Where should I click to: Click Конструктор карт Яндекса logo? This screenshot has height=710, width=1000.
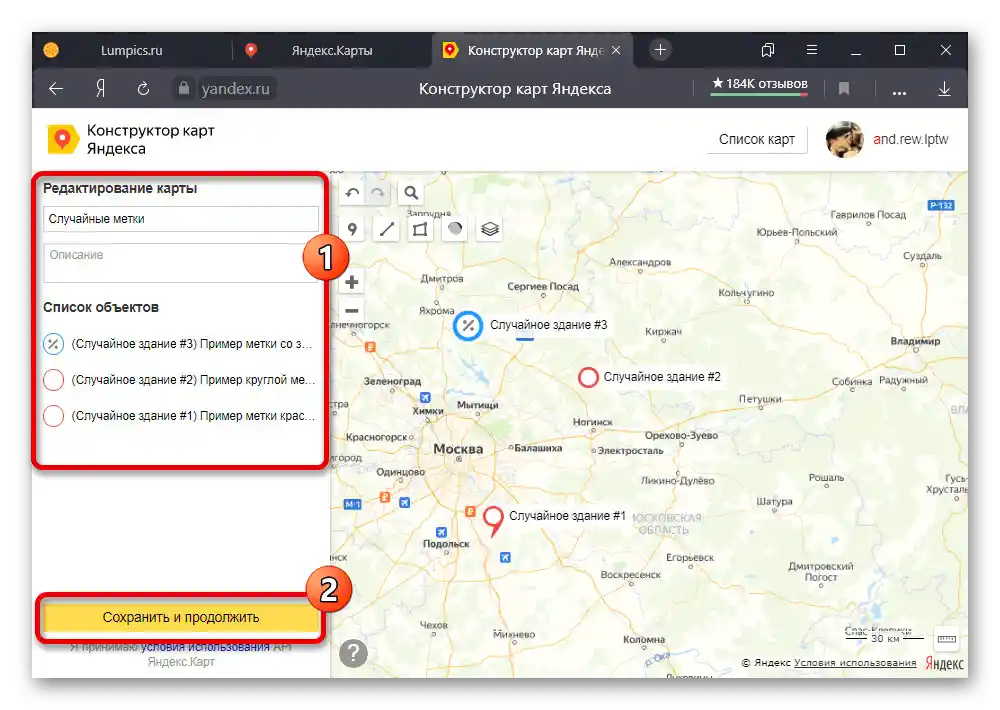[131, 139]
